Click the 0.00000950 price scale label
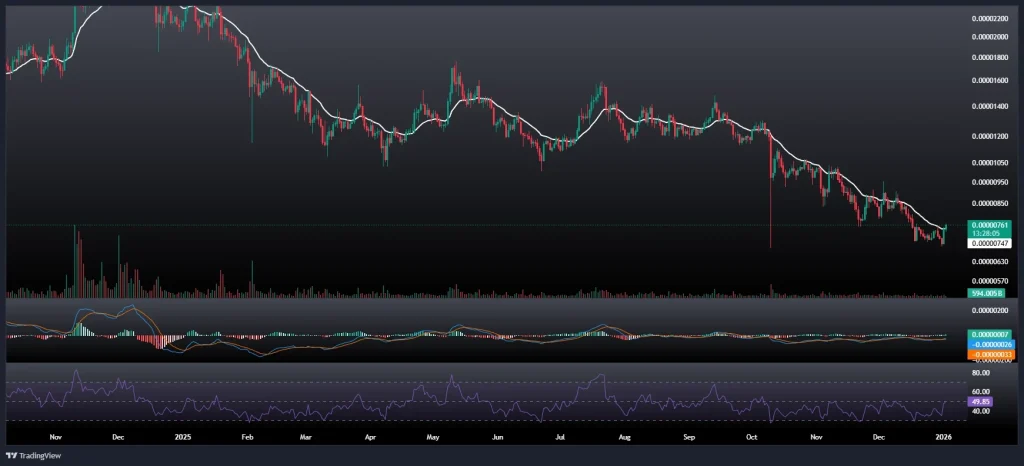The height and width of the screenshot is (466, 1024). pyautogui.click(x=988, y=182)
